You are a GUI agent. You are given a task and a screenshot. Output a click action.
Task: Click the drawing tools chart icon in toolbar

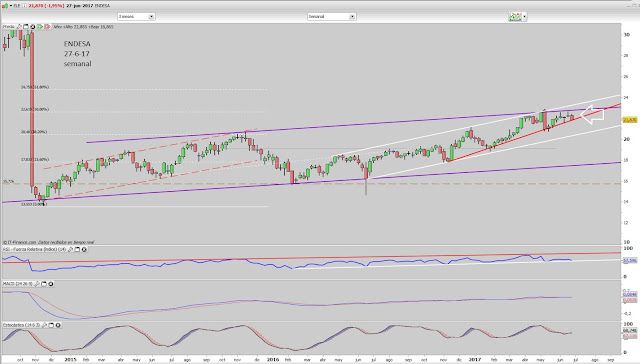point(515,16)
